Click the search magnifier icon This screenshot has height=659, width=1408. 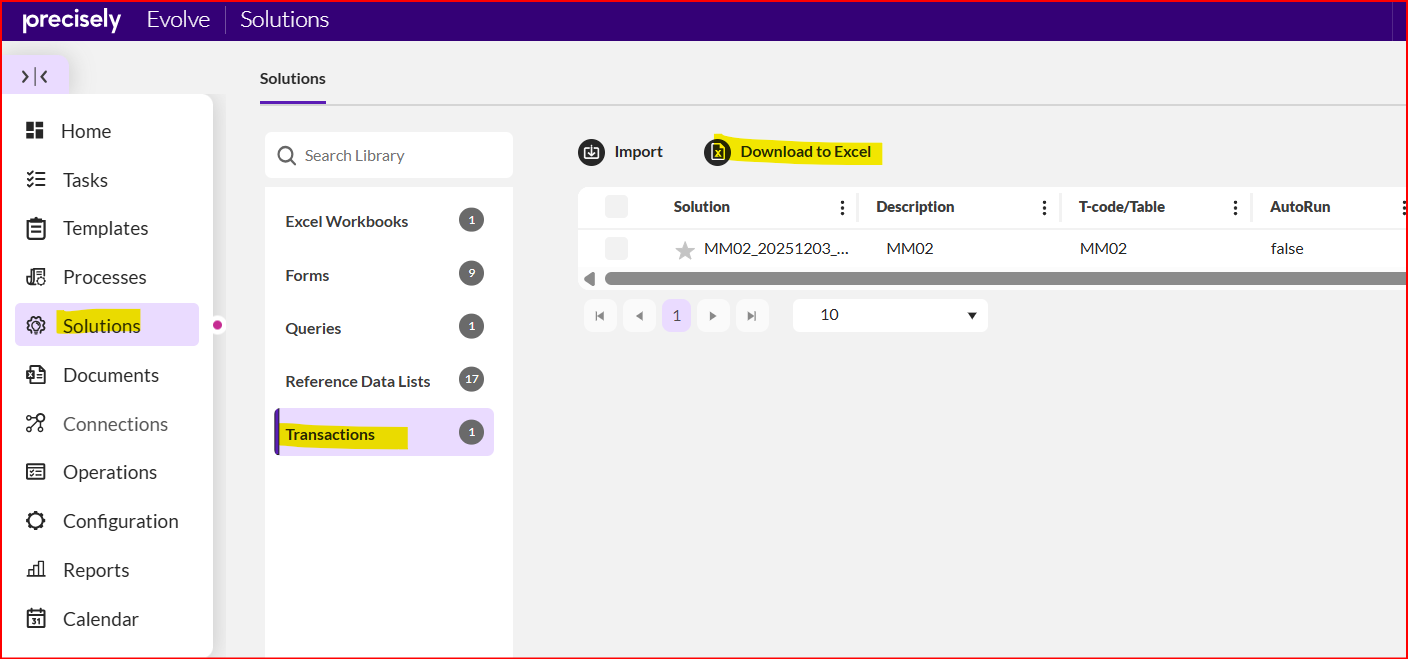pyautogui.click(x=287, y=155)
